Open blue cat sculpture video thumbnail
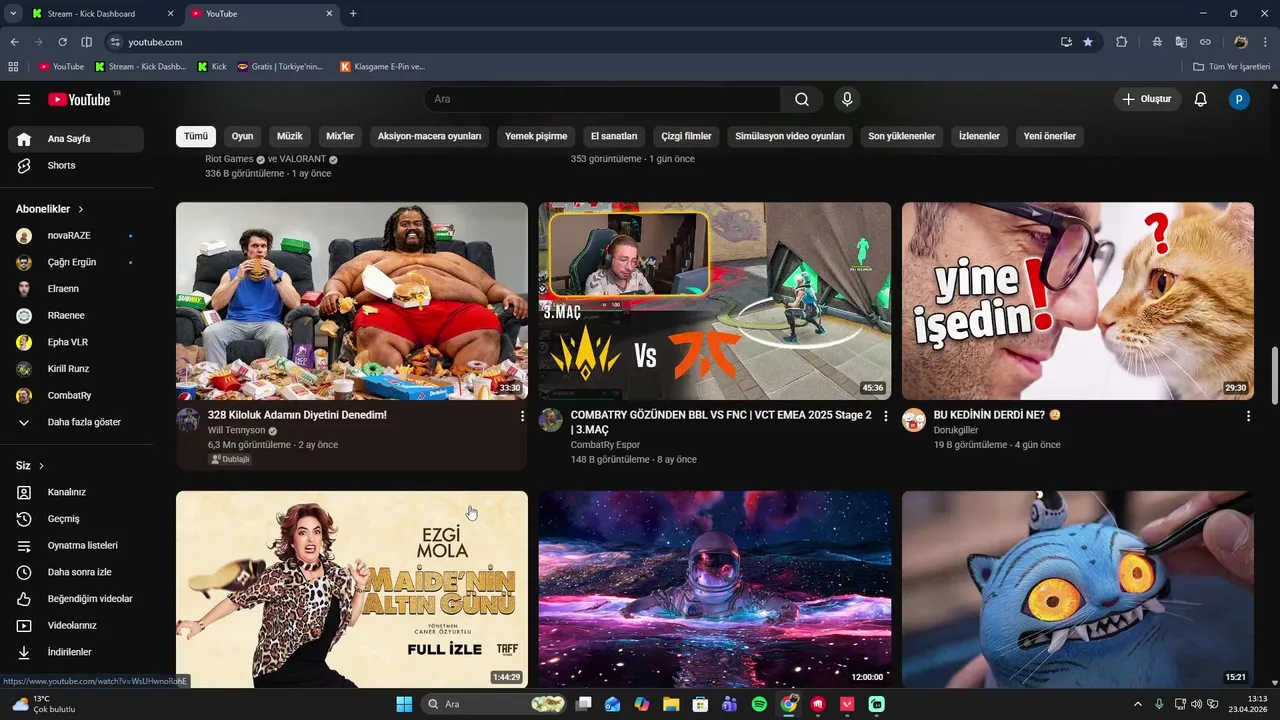Screen dimensions: 1280x720 1078,589
